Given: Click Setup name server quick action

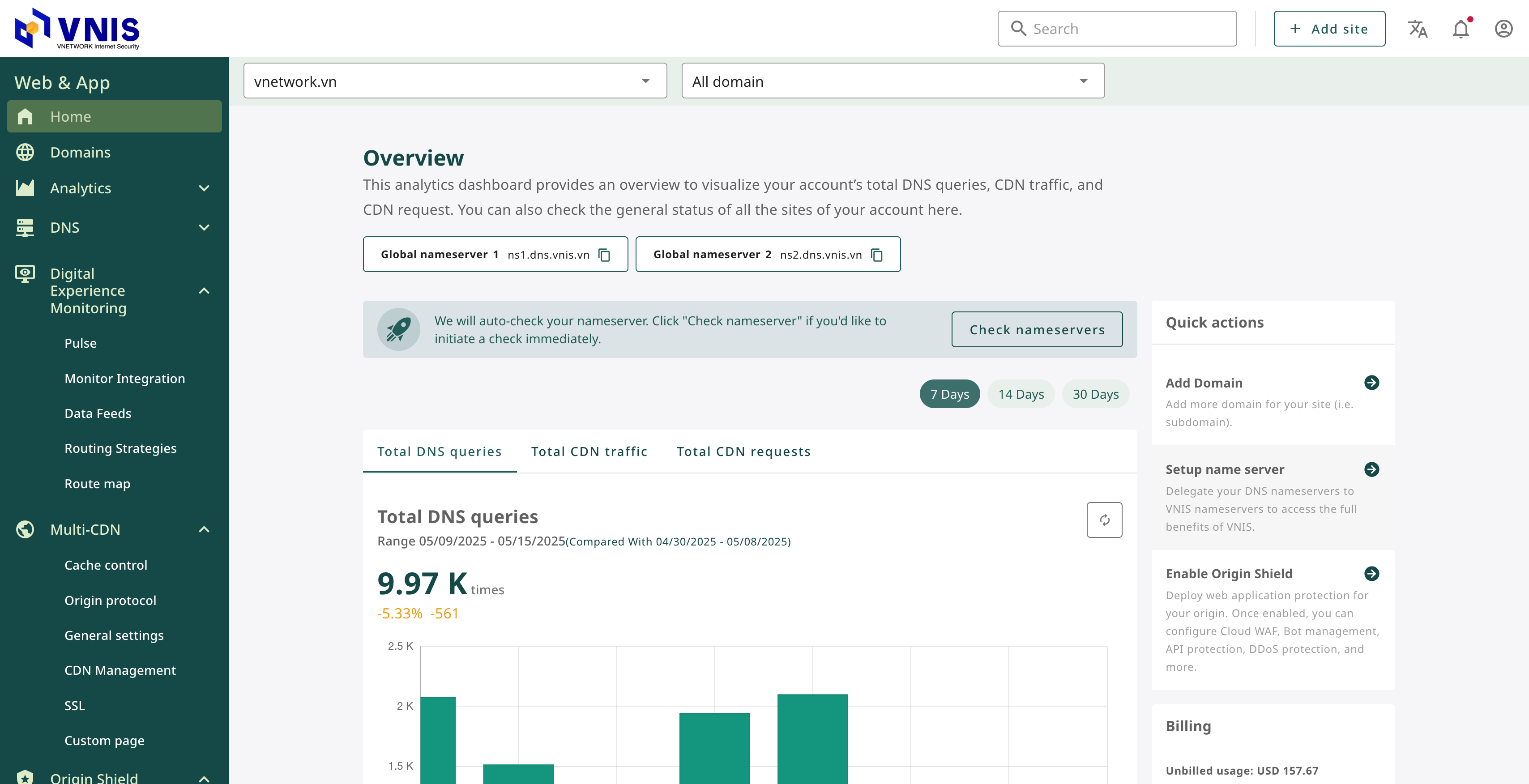Looking at the screenshot, I should (1273, 497).
